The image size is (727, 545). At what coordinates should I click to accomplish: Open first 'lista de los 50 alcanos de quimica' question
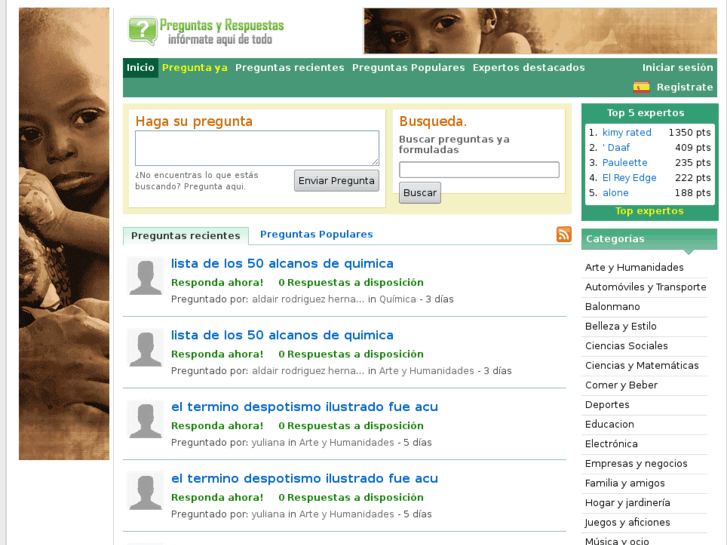click(x=282, y=263)
